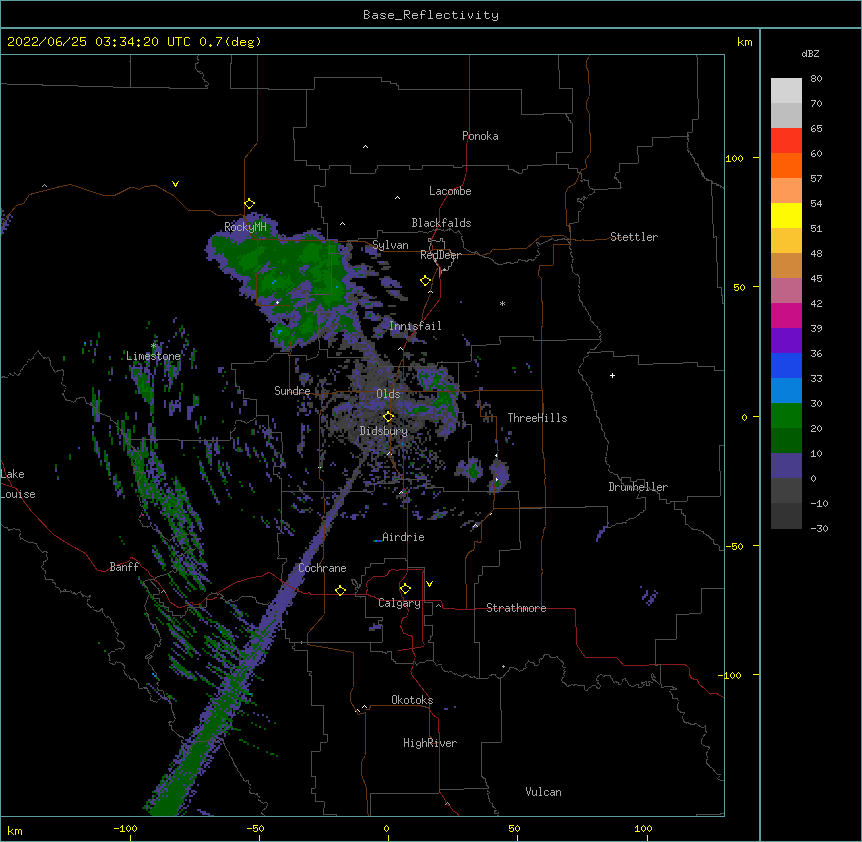Click the Okotoks label
This screenshot has width=862, height=842.
(x=412, y=700)
